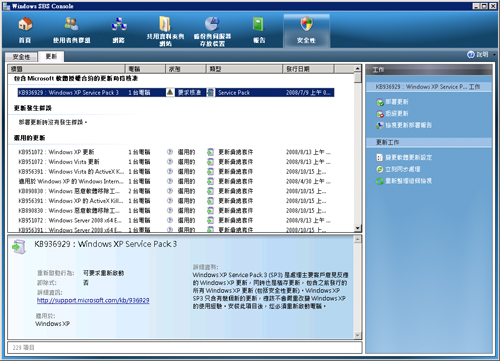Select the KB936929 Windows XP Service Pack 3 row
500x361 pixels.
coord(176,92)
